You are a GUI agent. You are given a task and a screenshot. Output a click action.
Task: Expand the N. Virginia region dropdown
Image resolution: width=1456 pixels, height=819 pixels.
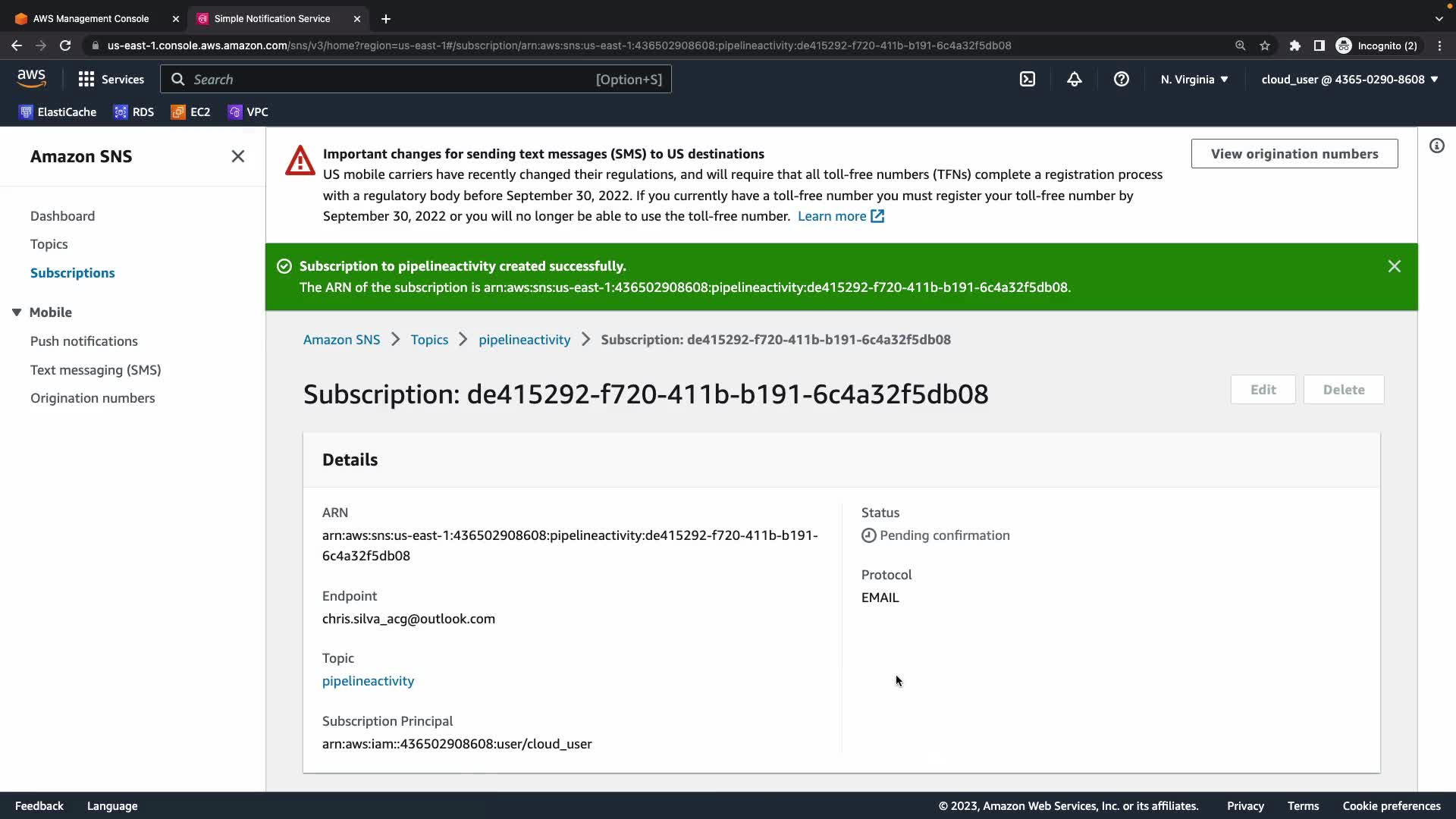[1194, 79]
